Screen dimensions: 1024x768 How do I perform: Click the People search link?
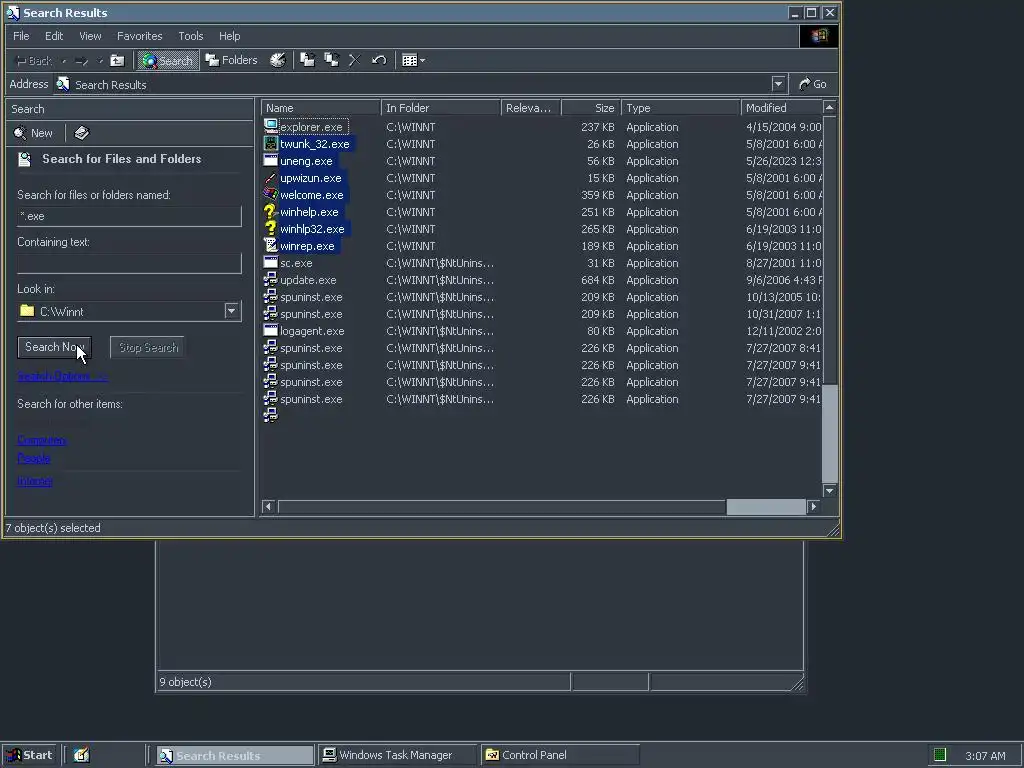pyautogui.click(x=33, y=458)
